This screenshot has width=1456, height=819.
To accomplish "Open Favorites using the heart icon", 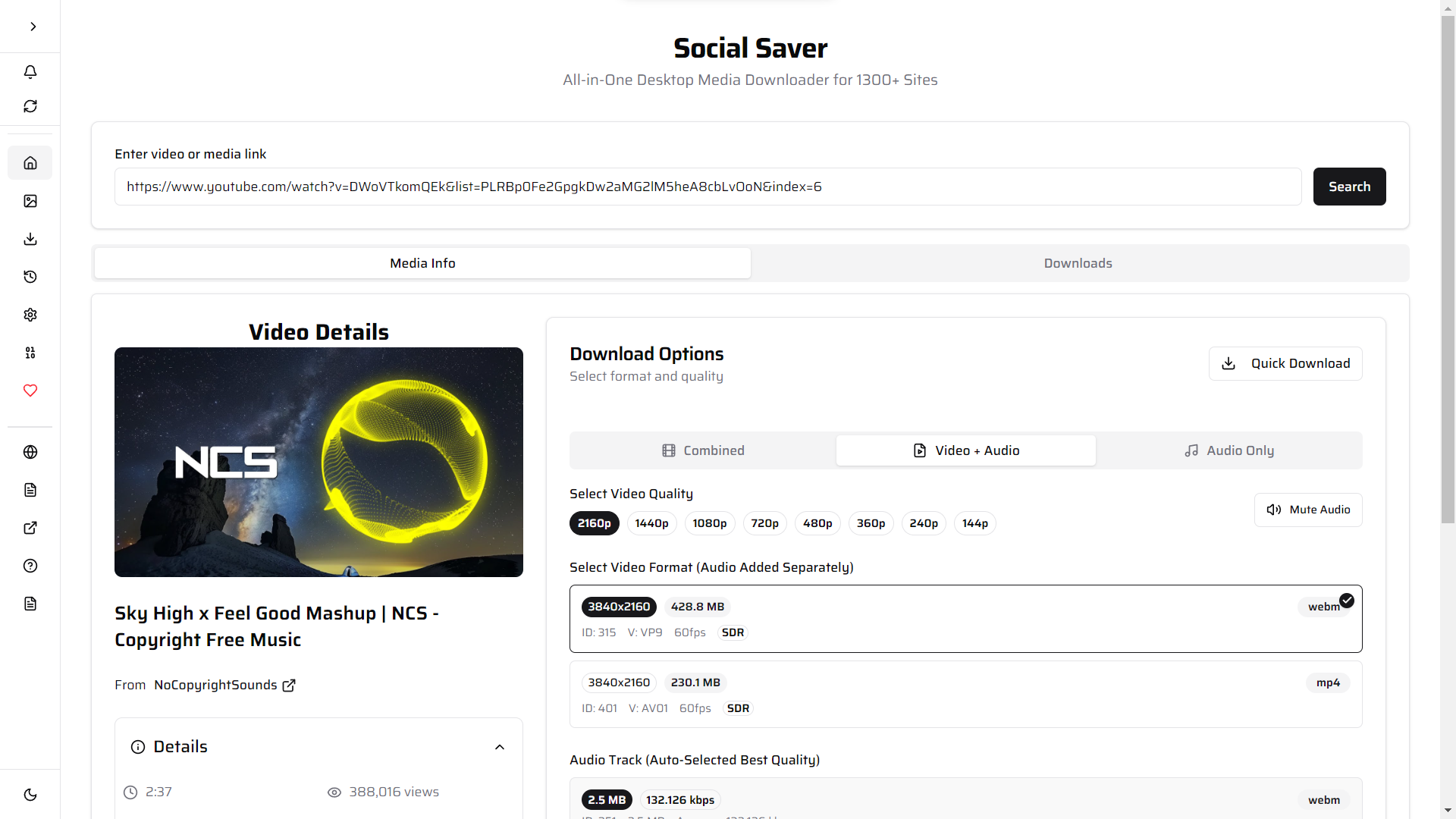I will click(30, 391).
